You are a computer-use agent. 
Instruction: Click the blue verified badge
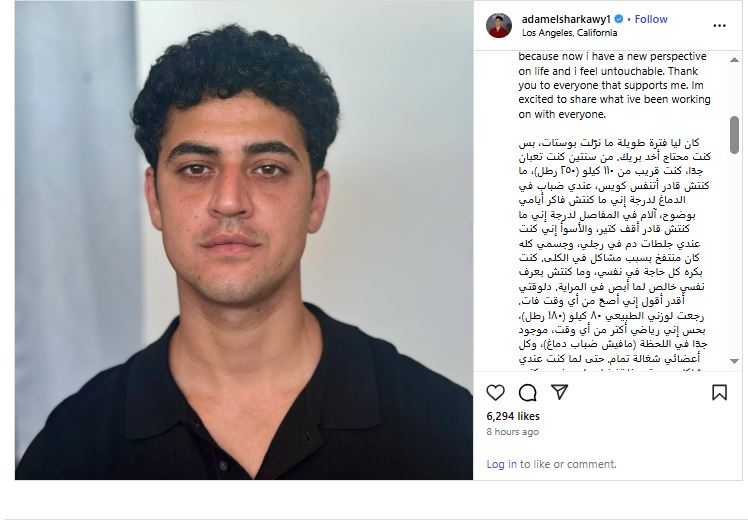coord(619,19)
